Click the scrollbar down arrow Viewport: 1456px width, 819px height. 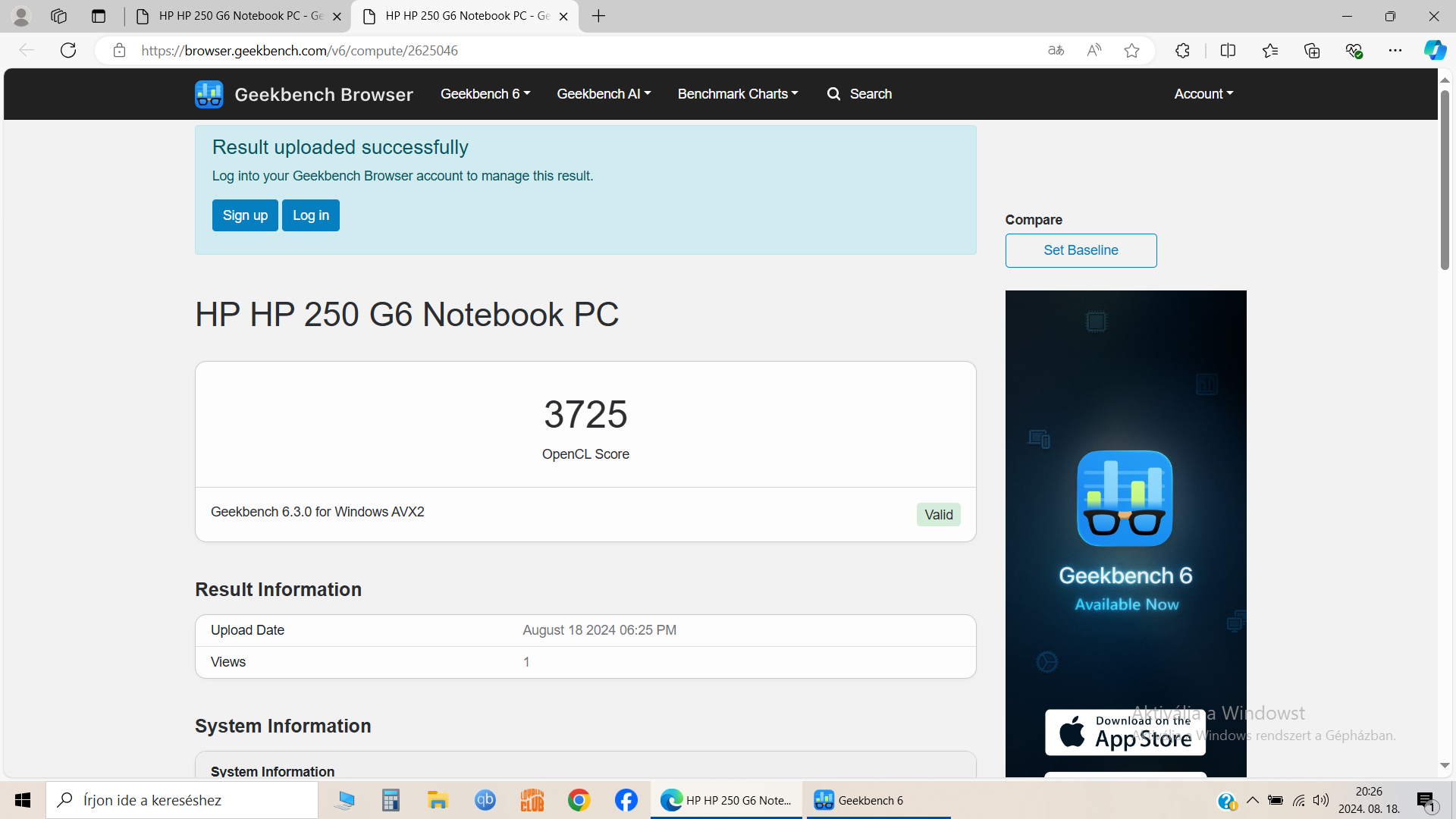pyautogui.click(x=1445, y=766)
